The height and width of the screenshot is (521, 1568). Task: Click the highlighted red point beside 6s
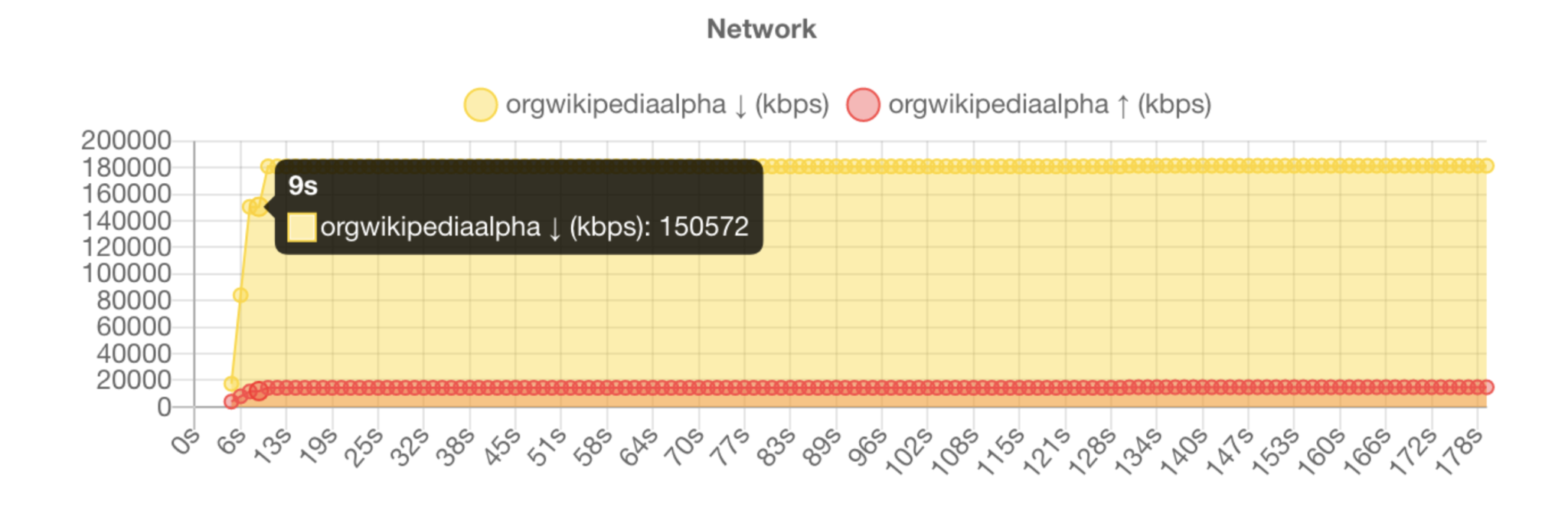(x=259, y=392)
